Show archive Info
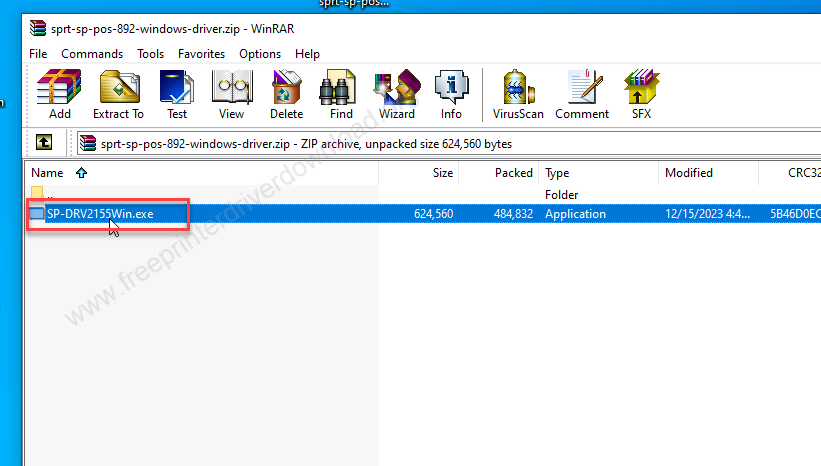Viewport: 821px width, 466px height. 451,94
